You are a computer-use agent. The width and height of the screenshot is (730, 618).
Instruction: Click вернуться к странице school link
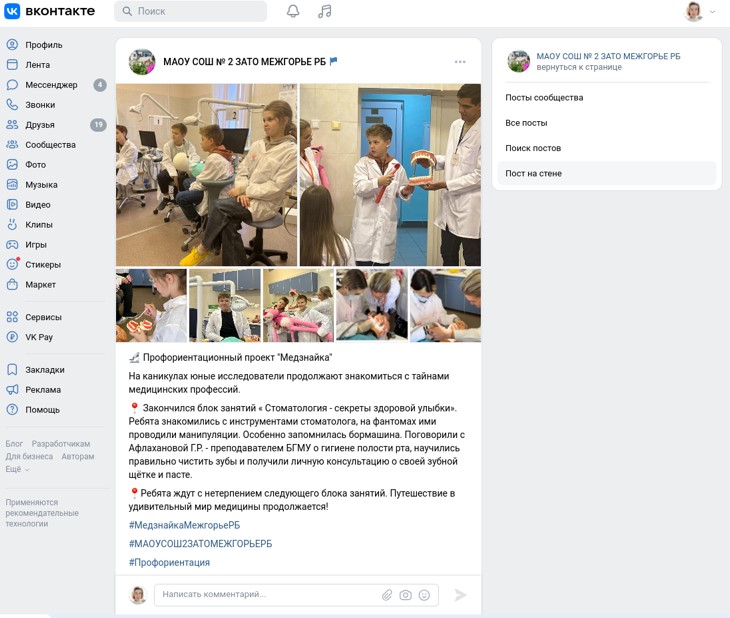tap(579, 67)
